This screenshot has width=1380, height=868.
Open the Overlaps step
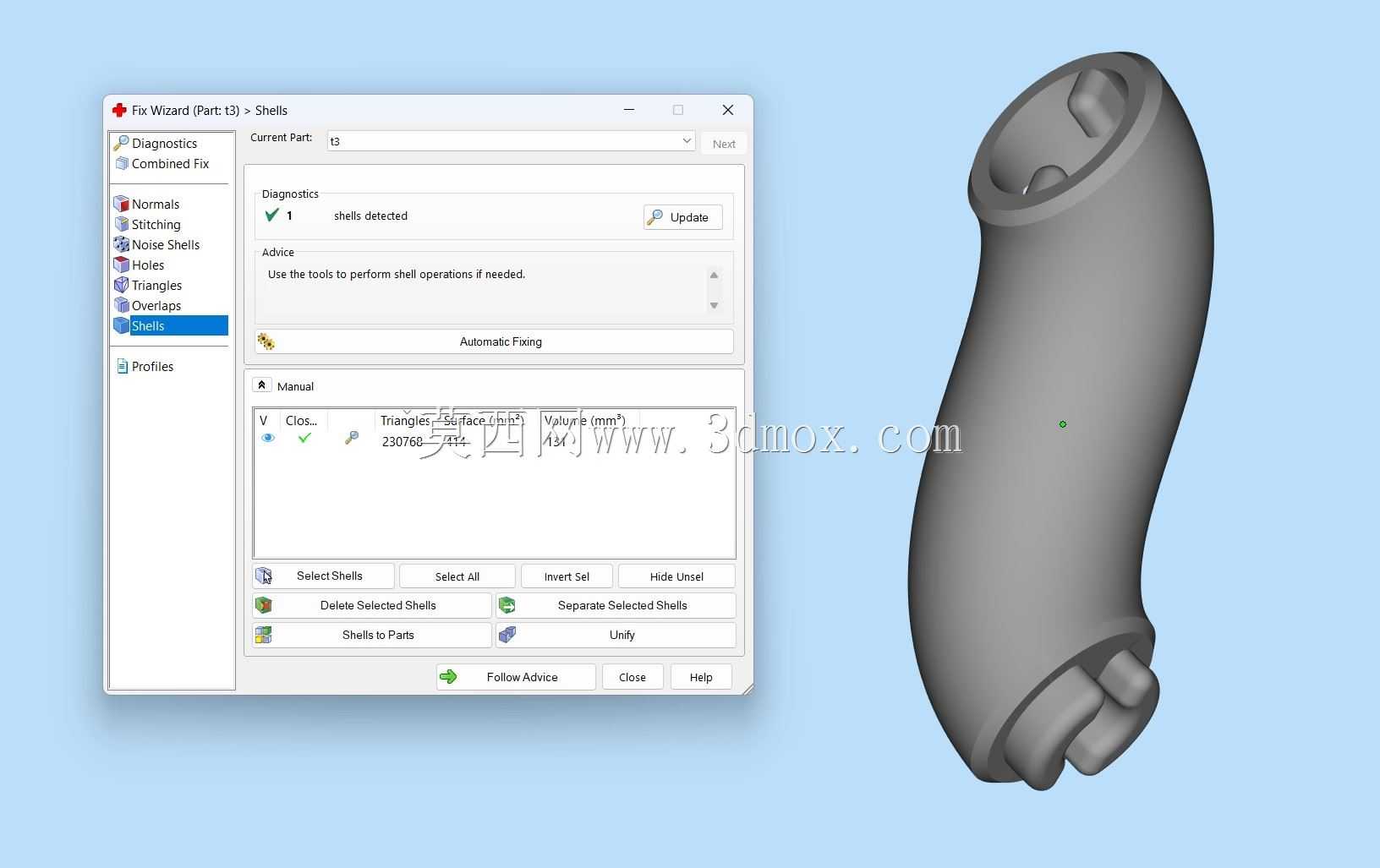coord(156,306)
